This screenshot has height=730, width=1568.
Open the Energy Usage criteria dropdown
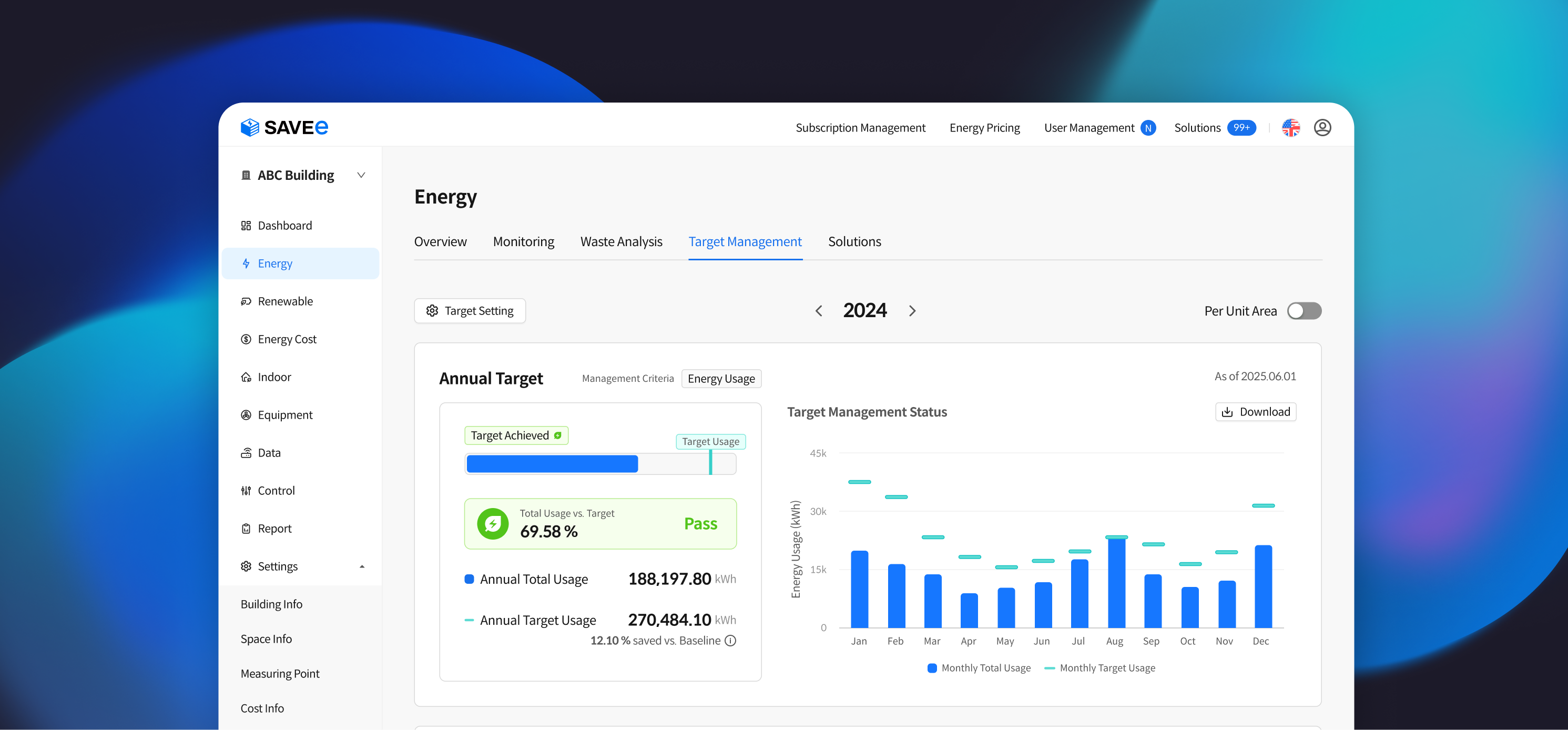click(721, 379)
